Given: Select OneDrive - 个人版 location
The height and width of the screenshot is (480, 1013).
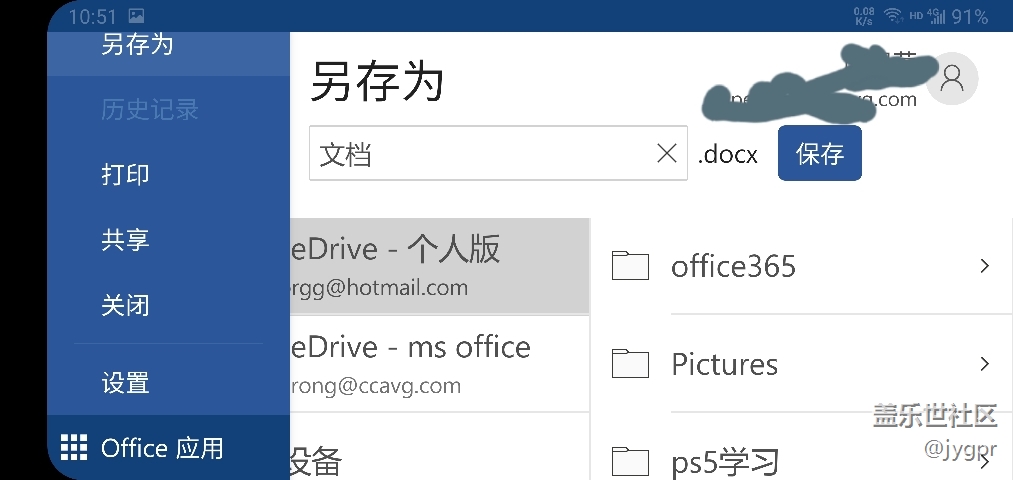Looking at the screenshot, I should click(x=440, y=266).
